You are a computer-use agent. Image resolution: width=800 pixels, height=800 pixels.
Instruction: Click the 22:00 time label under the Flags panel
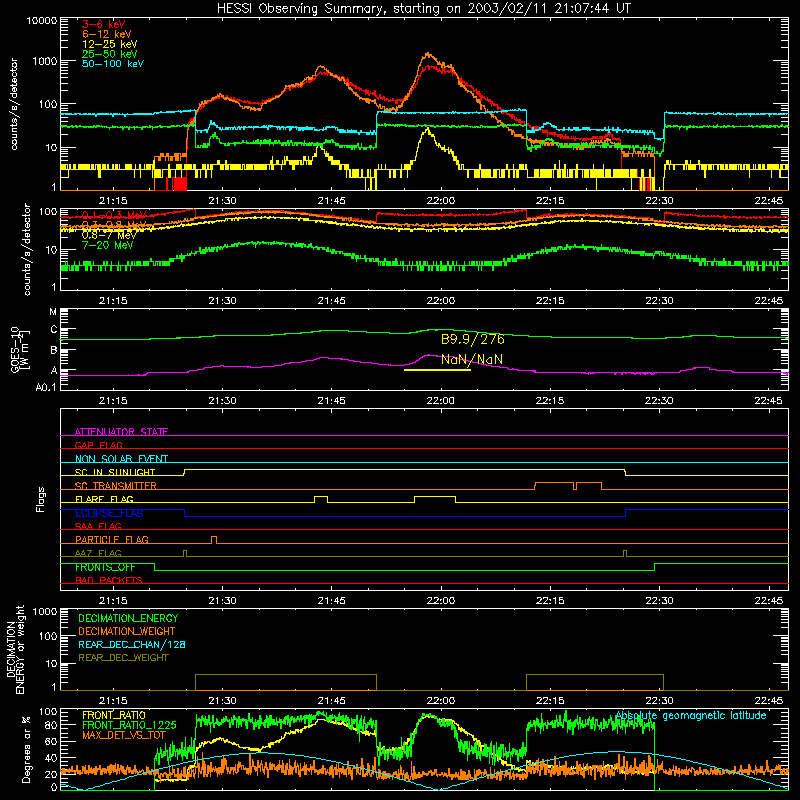pyautogui.click(x=441, y=601)
